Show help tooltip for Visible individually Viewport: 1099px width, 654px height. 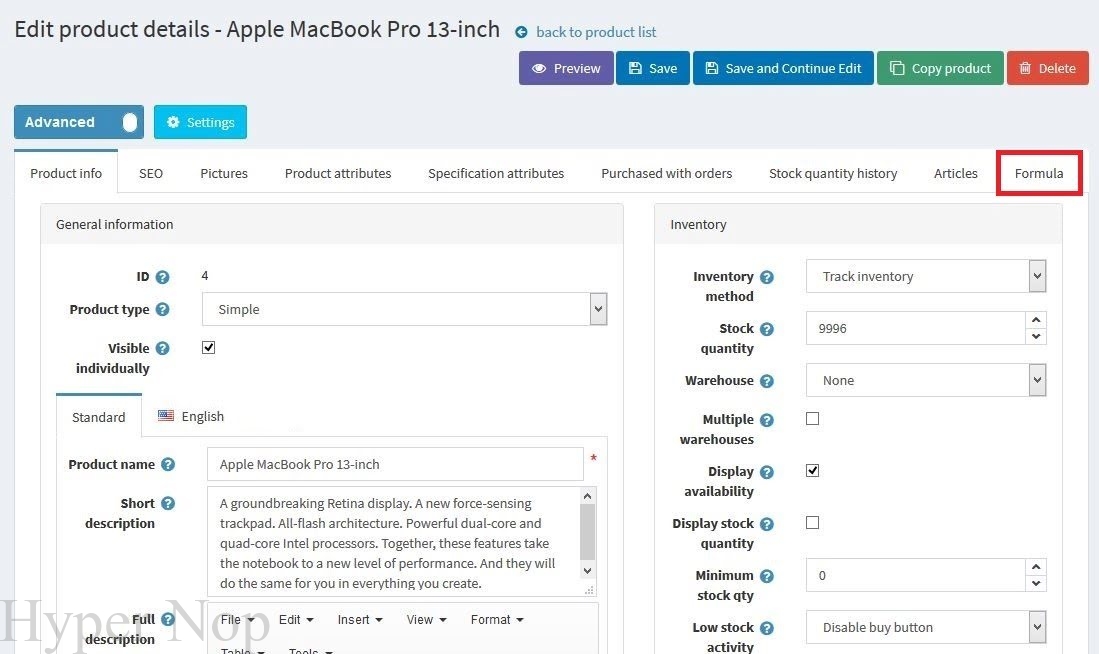(x=163, y=348)
